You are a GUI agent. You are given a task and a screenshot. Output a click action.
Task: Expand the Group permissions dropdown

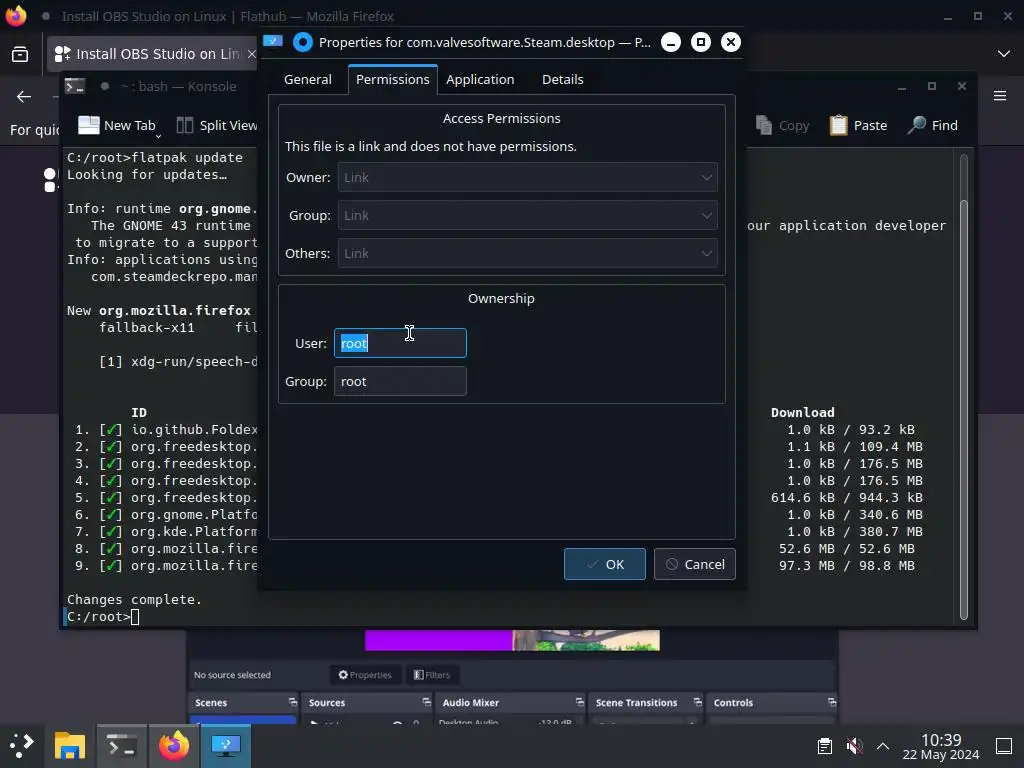coord(527,216)
